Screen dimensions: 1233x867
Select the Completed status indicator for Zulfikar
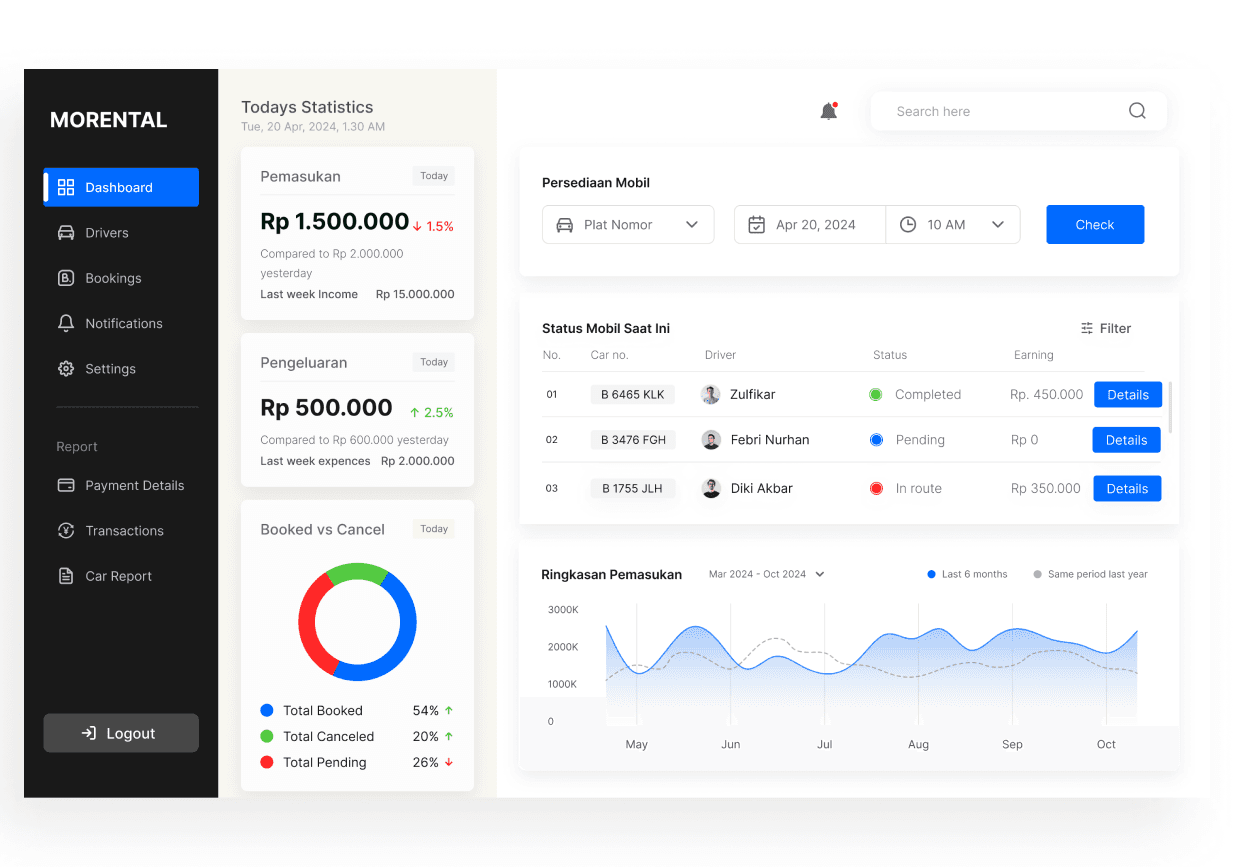877,394
